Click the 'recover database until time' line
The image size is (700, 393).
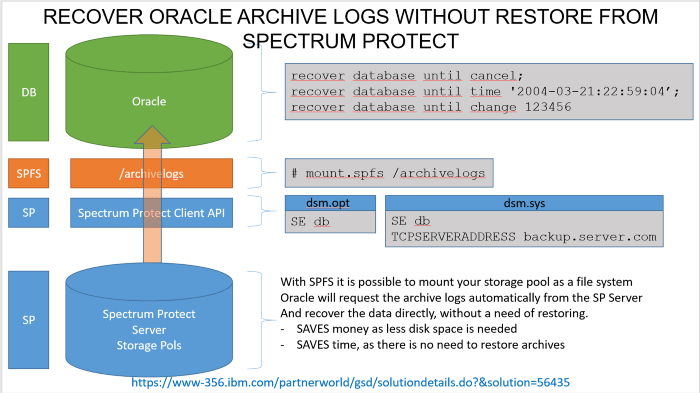pos(485,92)
